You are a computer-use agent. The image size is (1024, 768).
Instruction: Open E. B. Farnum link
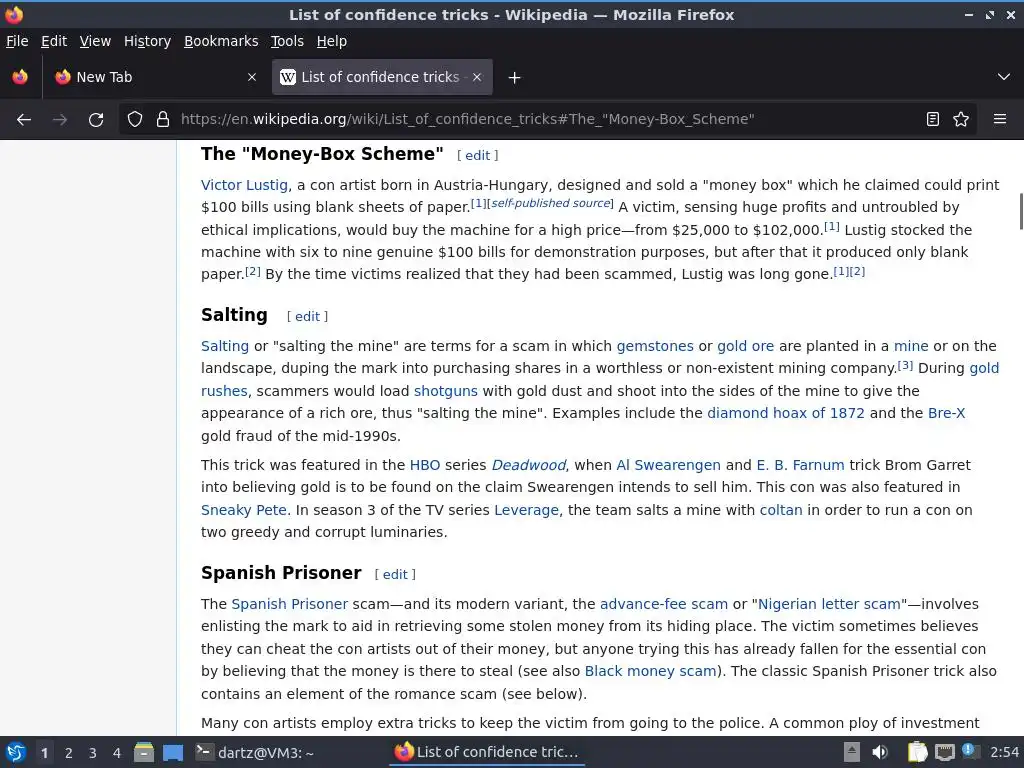(x=801, y=465)
